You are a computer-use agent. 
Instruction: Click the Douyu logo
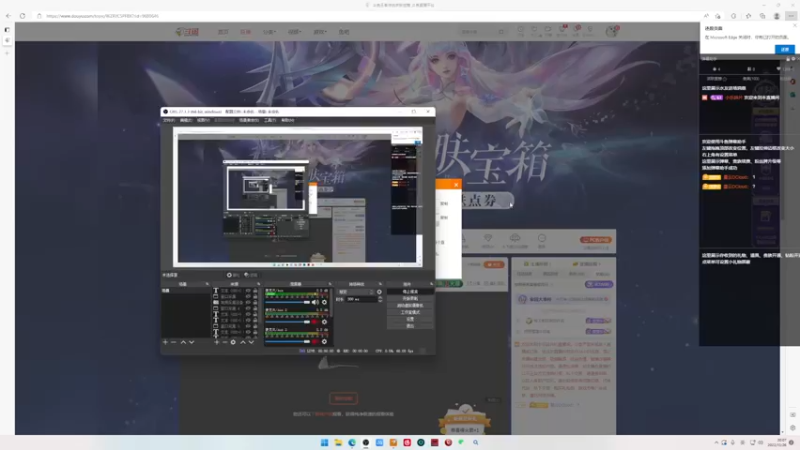tap(187, 32)
